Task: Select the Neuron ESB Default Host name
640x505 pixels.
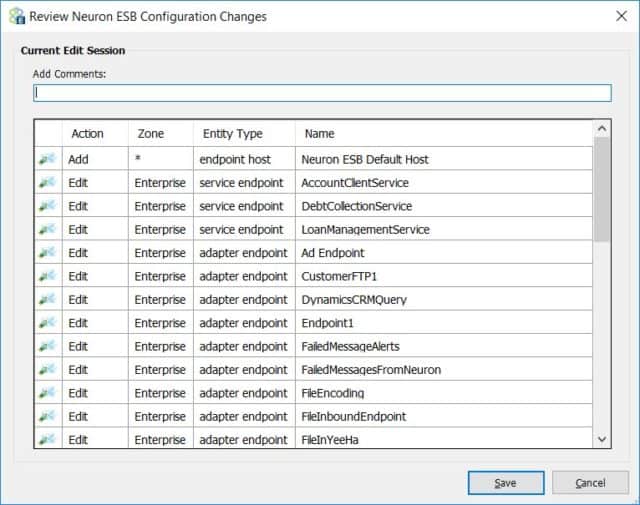Action: click(365, 159)
